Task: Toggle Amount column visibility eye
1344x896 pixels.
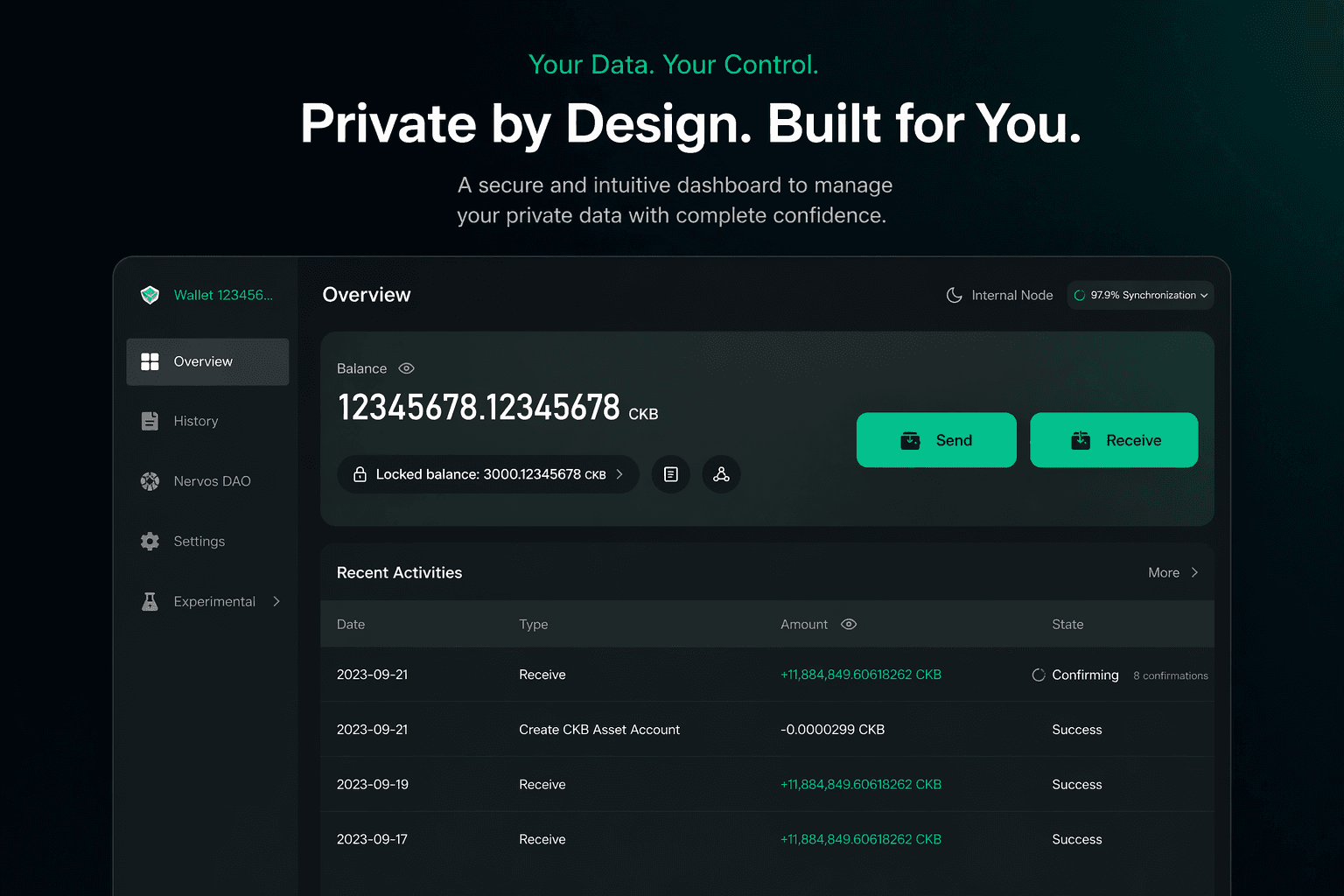Action: (x=849, y=624)
